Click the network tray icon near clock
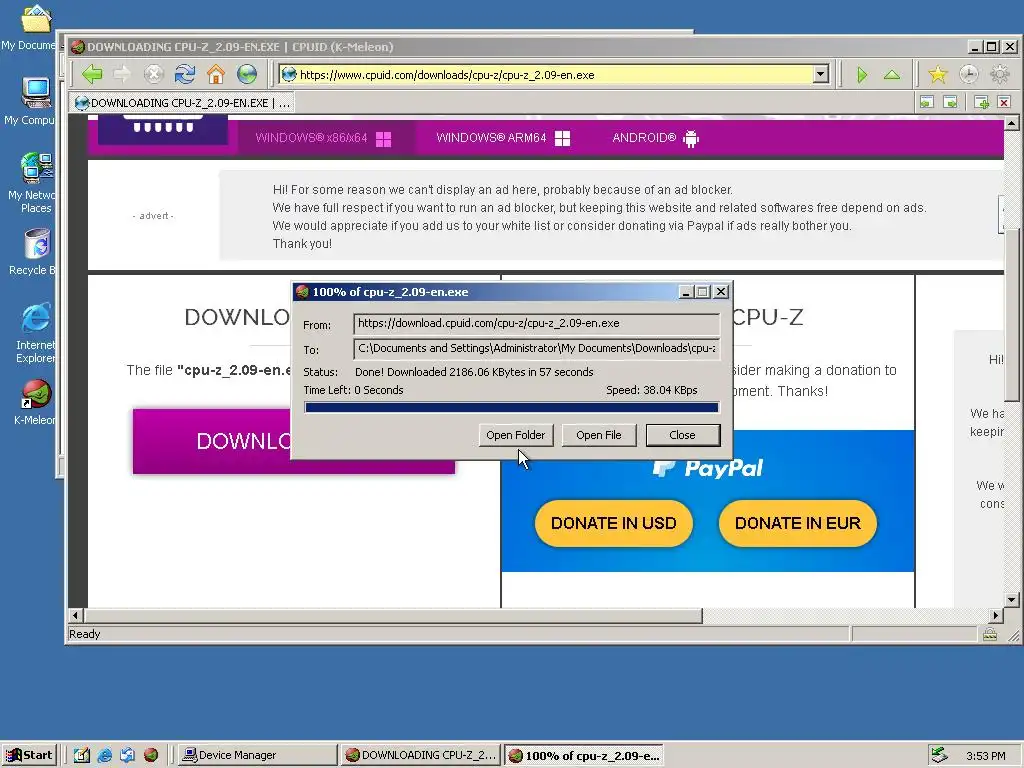Screen dimensions: 1024x768 pyautogui.click(x=939, y=755)
